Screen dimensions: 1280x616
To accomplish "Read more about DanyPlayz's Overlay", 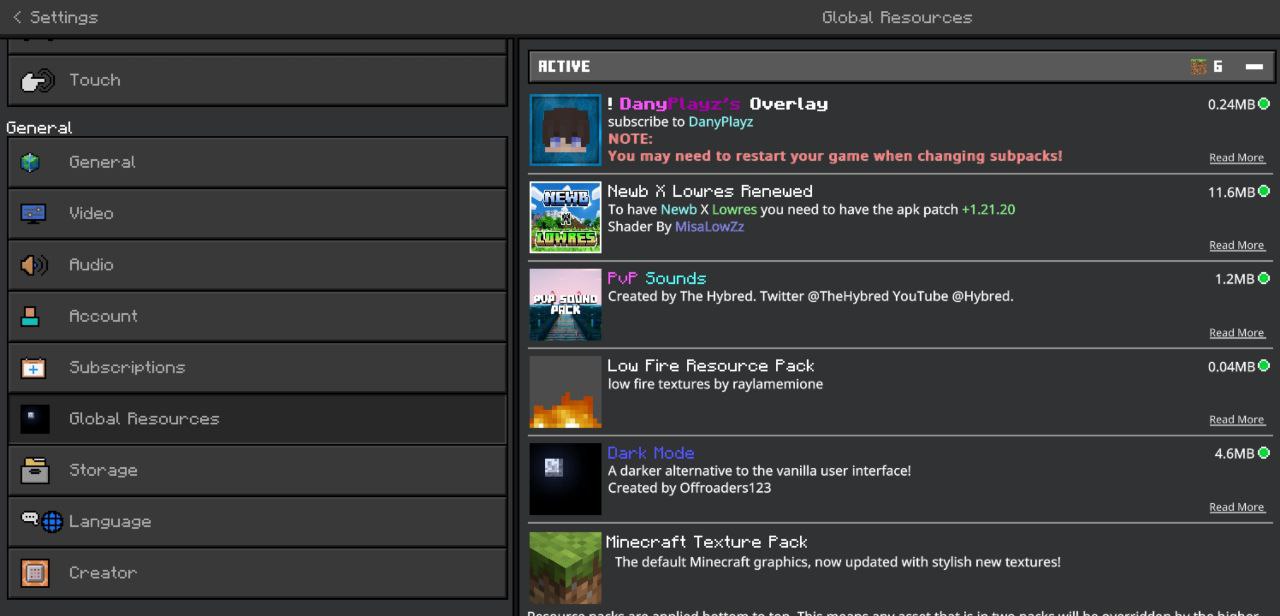I will [1237, 158].
